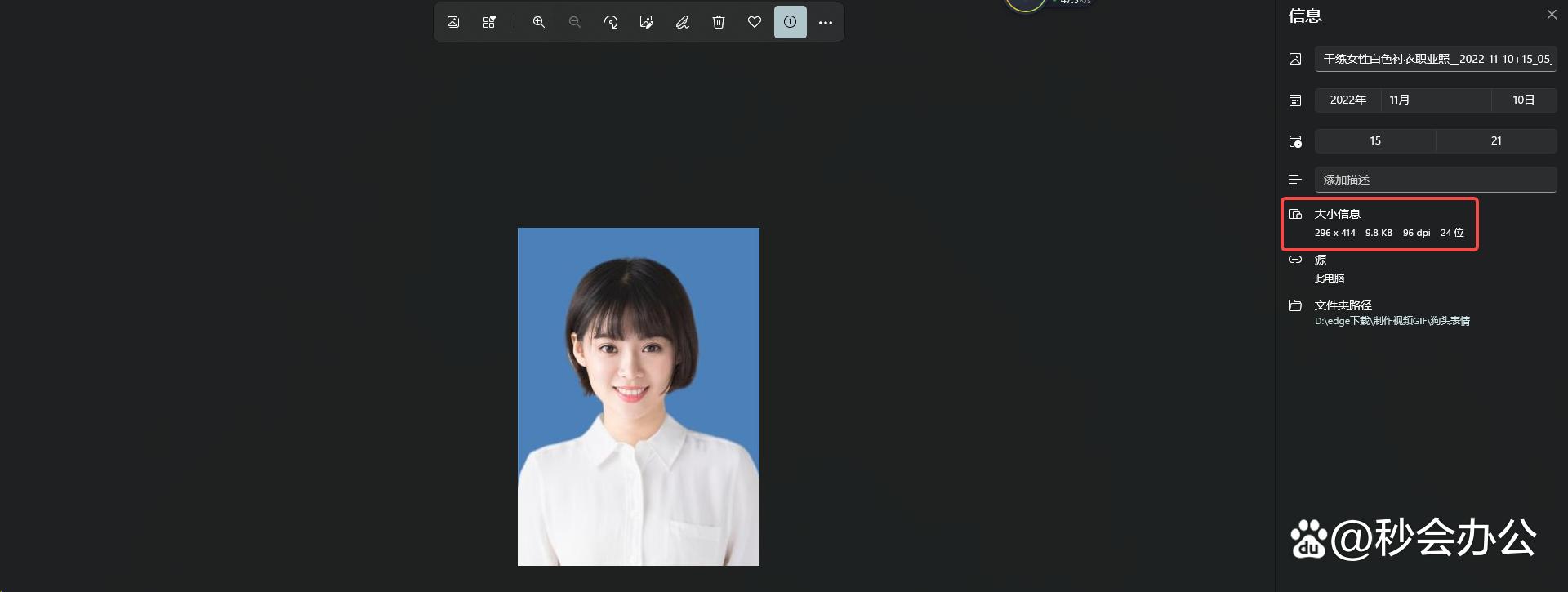Image resolution: width=1568 pixels, height=592 pixels.
Task: Click the 添加描述 description field
Action: tap(1436, 180)
